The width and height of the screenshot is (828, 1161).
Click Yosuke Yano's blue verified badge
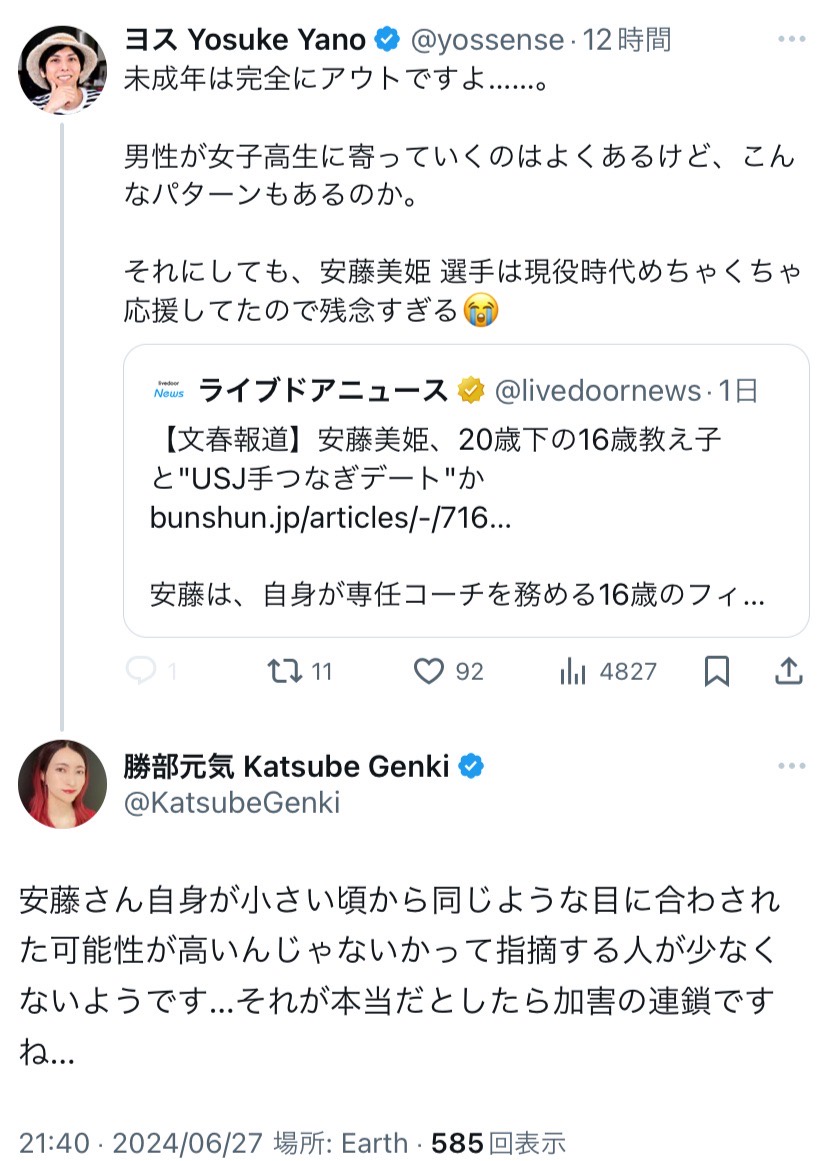point(387,40)
